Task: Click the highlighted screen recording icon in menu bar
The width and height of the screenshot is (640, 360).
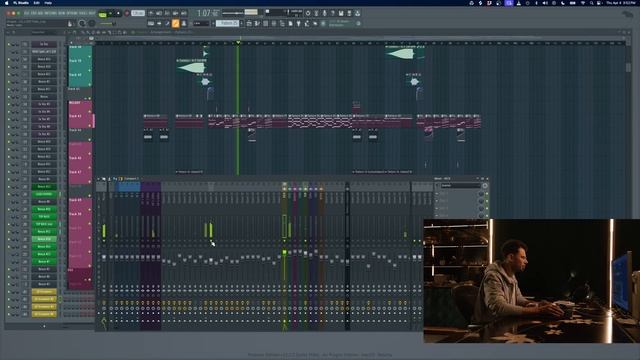Action: click(x=509, y=3)
